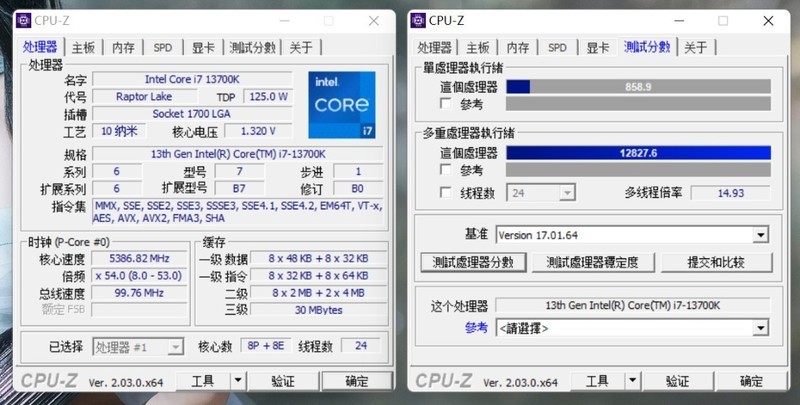Click 倍频 value x 54.0 (8.0 - 53.0)
This screenshot has height=405, width=800.
tap(139, 275)
